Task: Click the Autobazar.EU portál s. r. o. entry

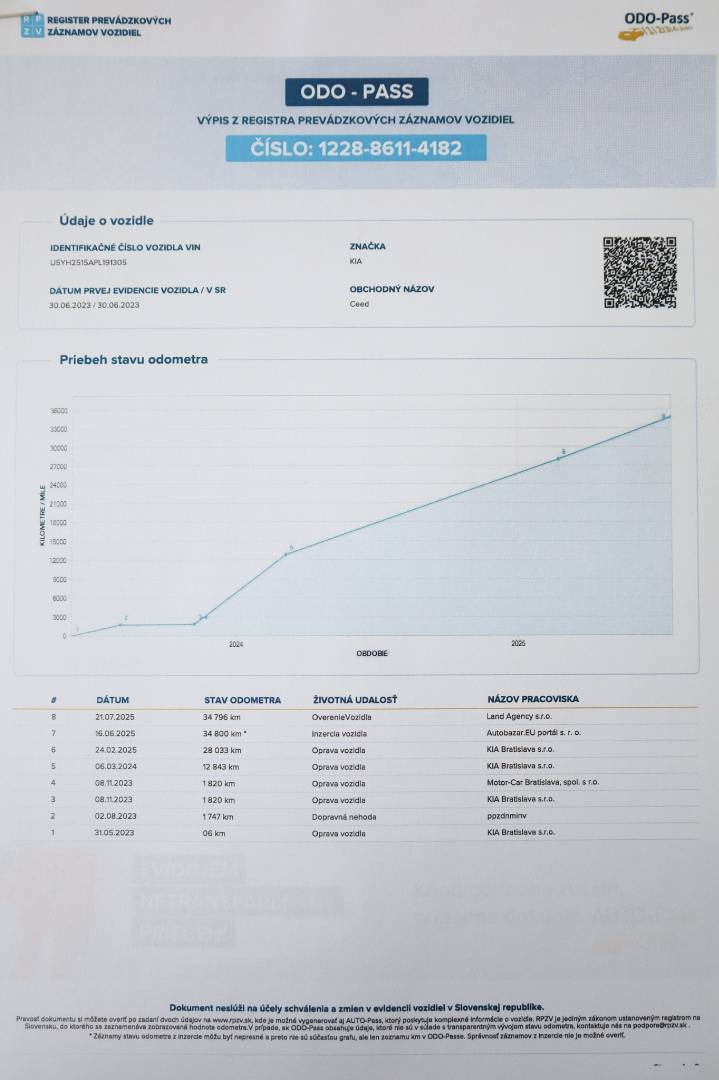Action: tap(534, 732)
